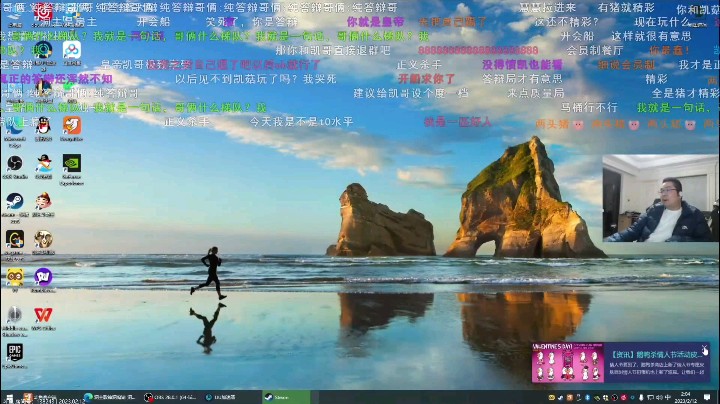The height and width of the screenshot is (404, 720).
Task: Toggle the 中 input method tray indicator
Action: pos(668,398)
